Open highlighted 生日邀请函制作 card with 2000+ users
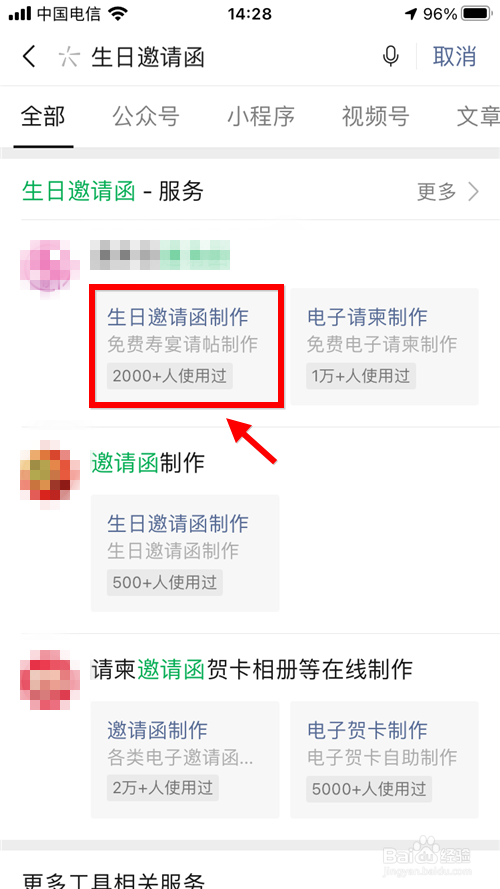Viewport: 500px width, 889px height. click(x=185, y=347)
